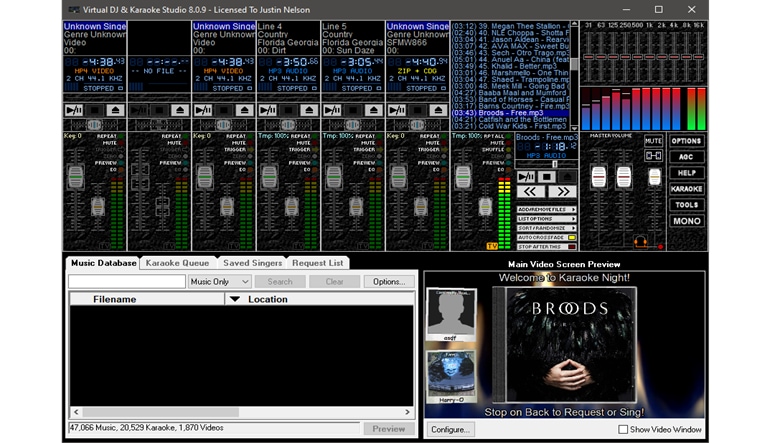
Task: Expand the Sort/Randomize menu
Action: [x=546, y=227]
